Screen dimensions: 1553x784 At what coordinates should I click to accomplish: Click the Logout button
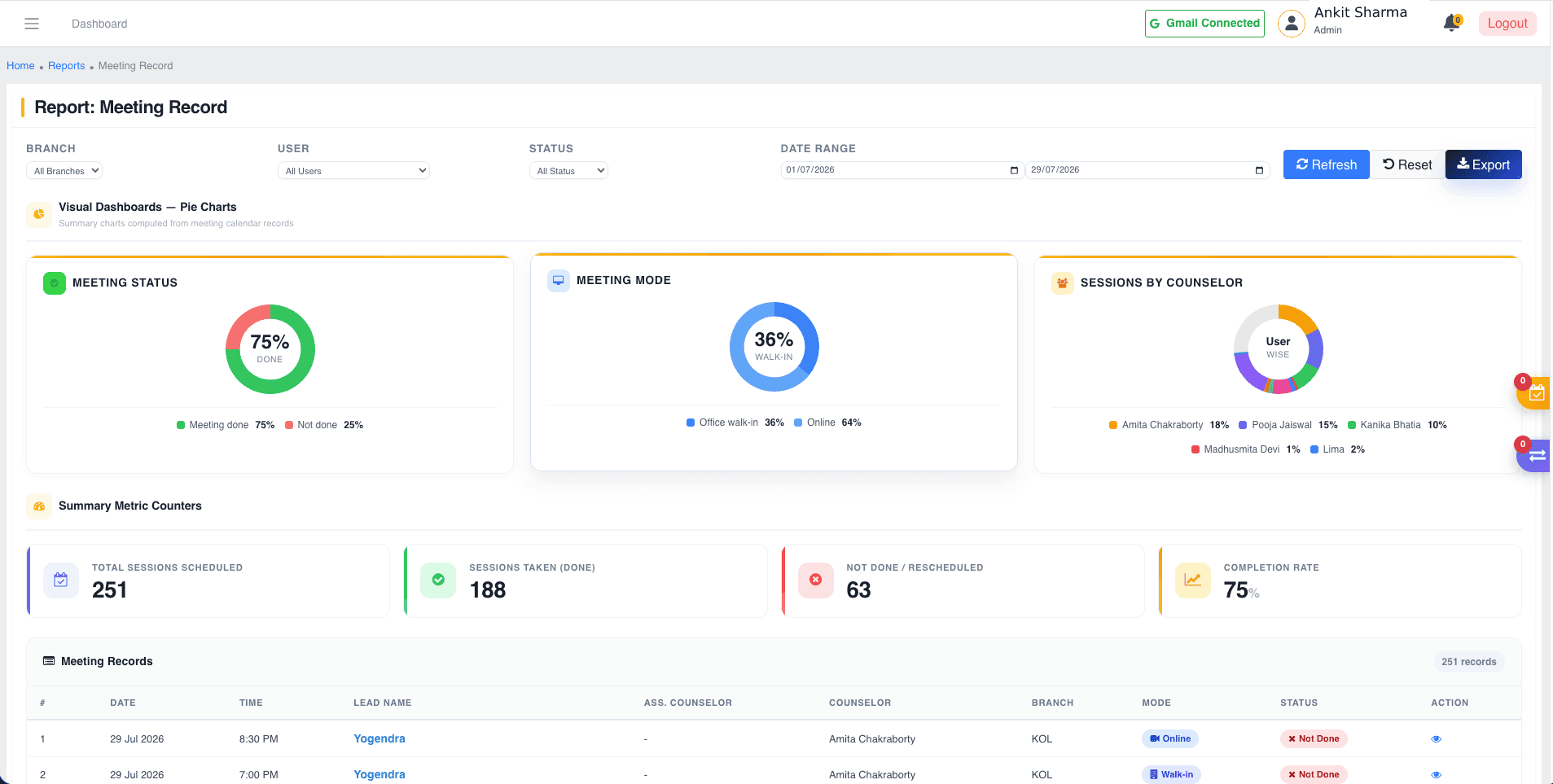pyautogui.click(x=1507, y=24)
